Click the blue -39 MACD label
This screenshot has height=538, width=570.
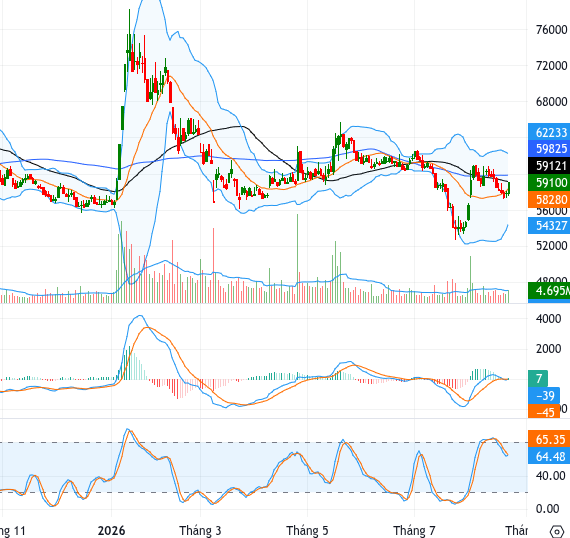(x=544, y=396)
